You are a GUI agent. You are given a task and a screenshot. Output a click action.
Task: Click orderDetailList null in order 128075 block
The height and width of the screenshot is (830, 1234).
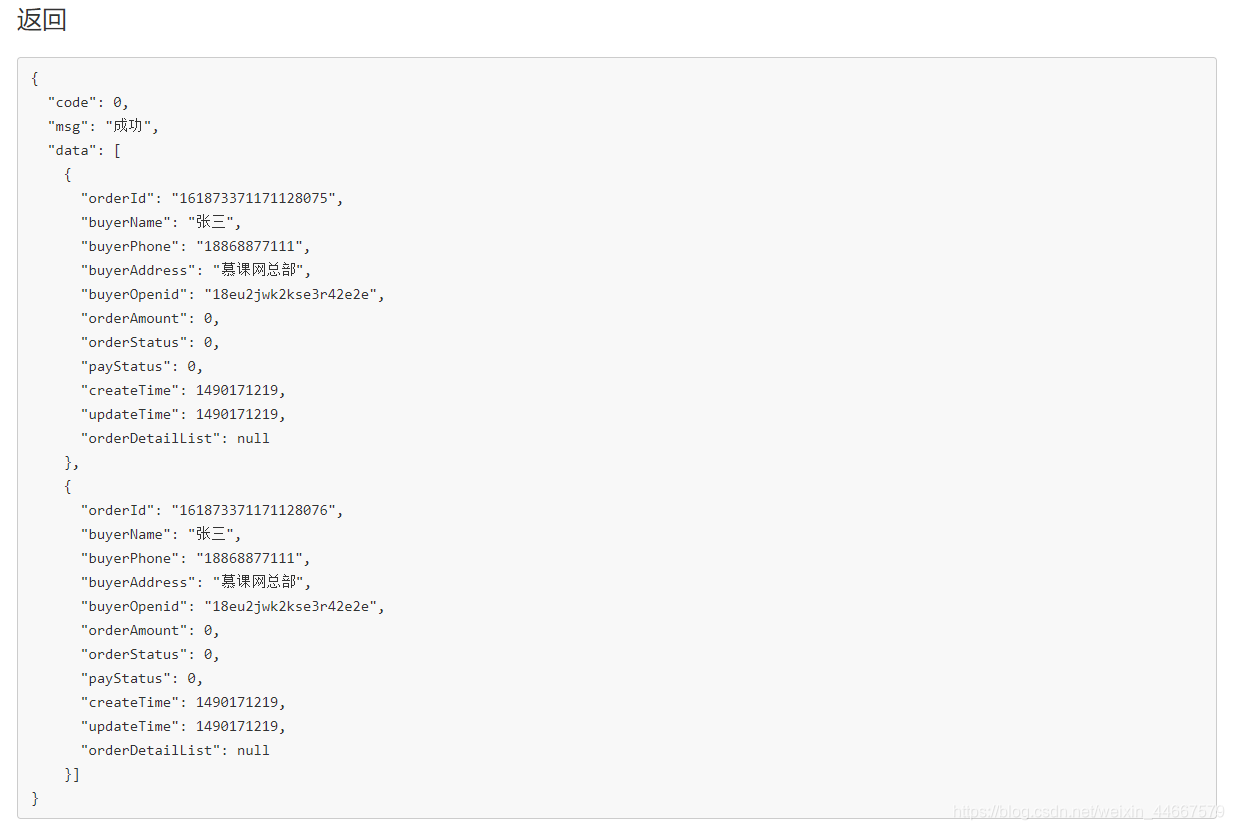click(x=175, y=438)
